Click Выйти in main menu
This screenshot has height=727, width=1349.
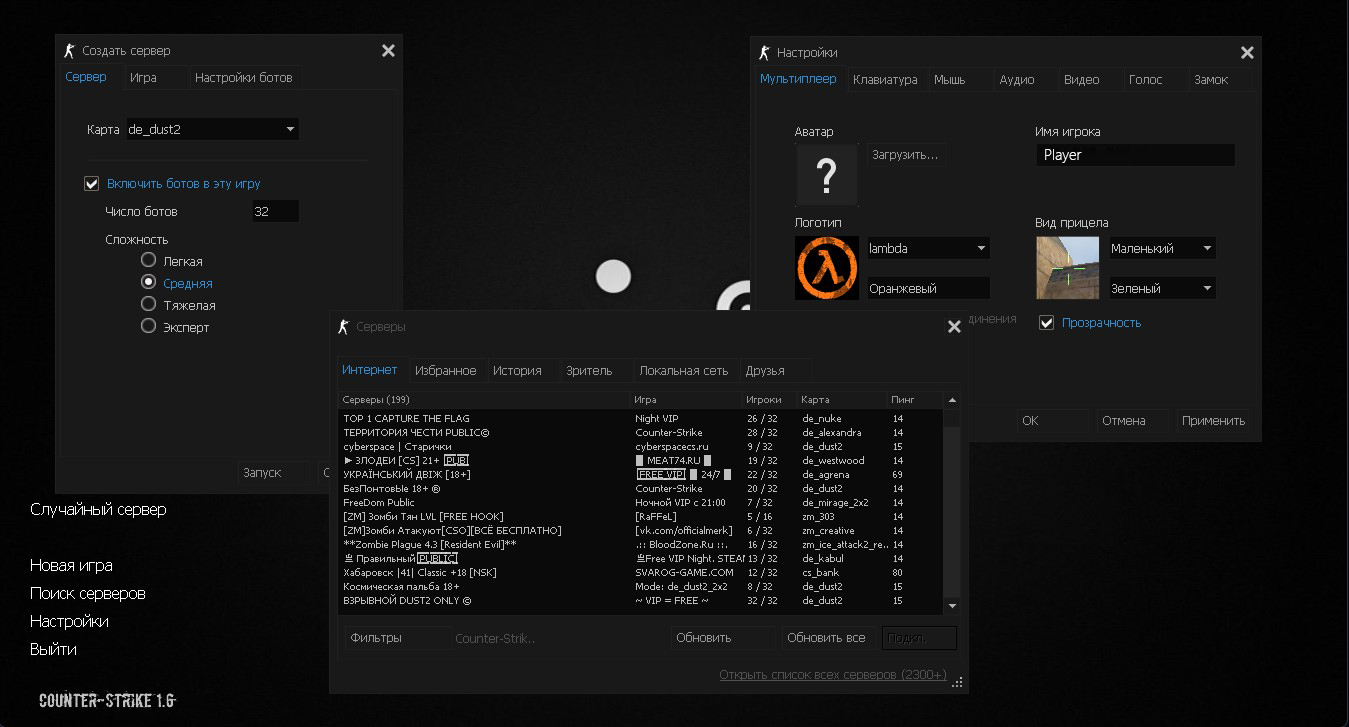click(53, 650)
